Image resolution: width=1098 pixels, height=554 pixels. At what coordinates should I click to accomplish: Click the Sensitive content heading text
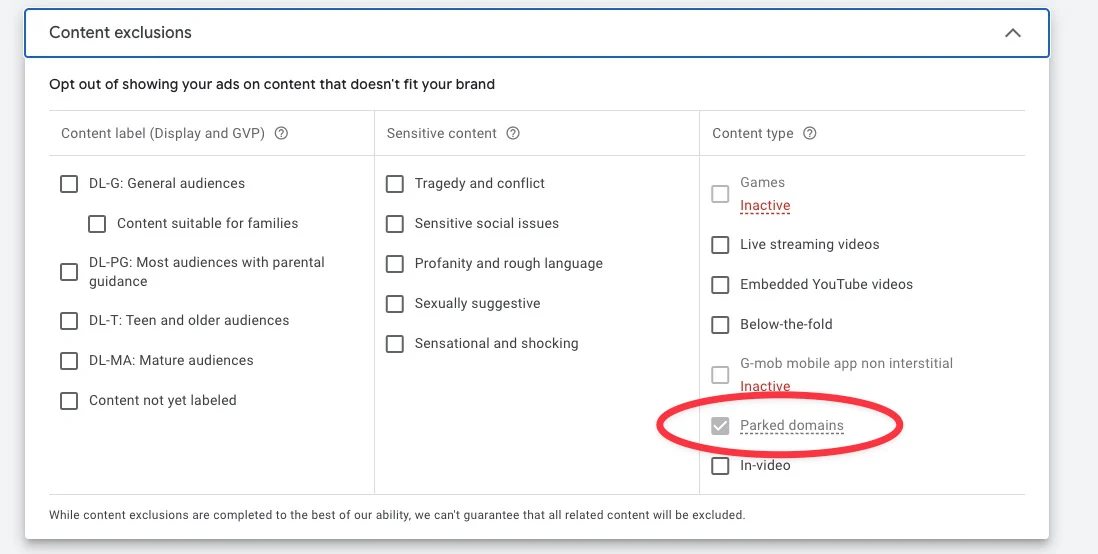pyautogui.click(x=441, y=133)
